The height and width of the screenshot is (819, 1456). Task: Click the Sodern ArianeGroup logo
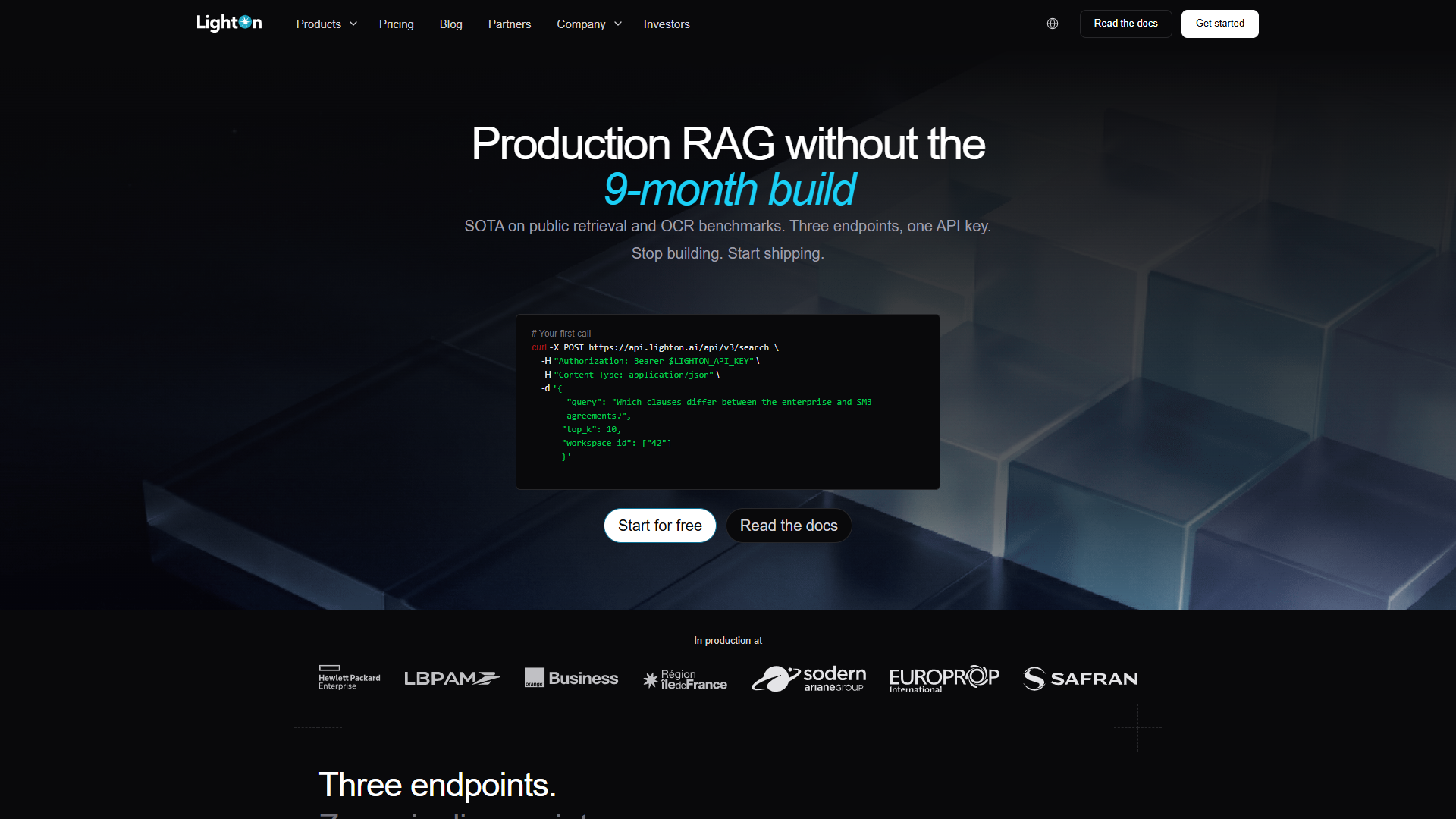coord(808,678)
